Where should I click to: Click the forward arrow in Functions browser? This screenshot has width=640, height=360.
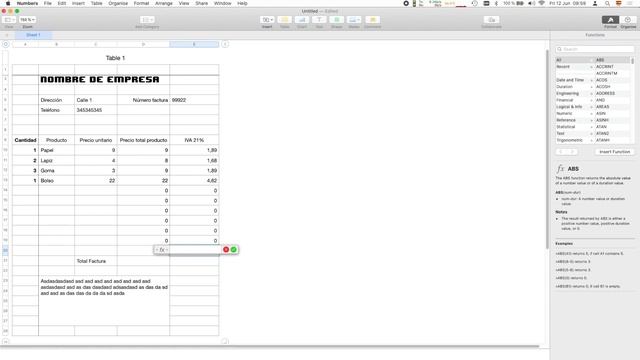[x=572, y=152]
